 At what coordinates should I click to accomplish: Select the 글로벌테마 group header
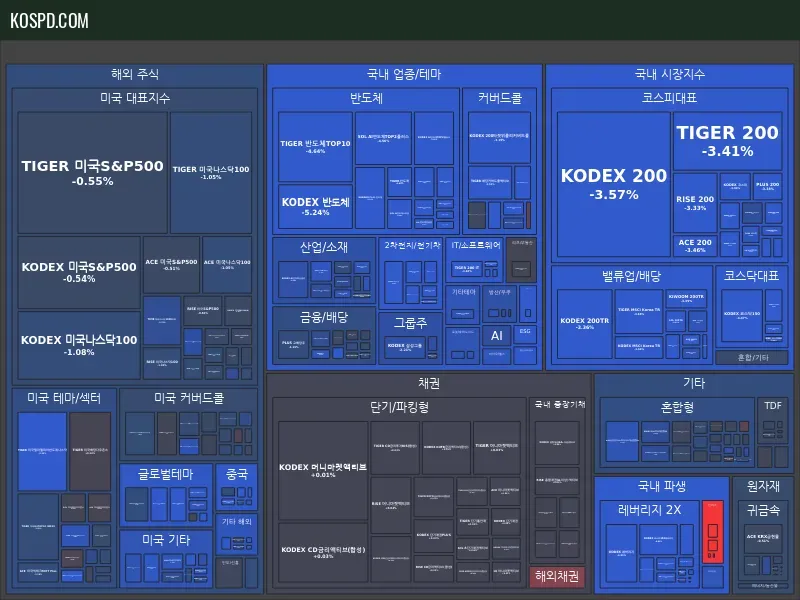(x=166, y=474)
